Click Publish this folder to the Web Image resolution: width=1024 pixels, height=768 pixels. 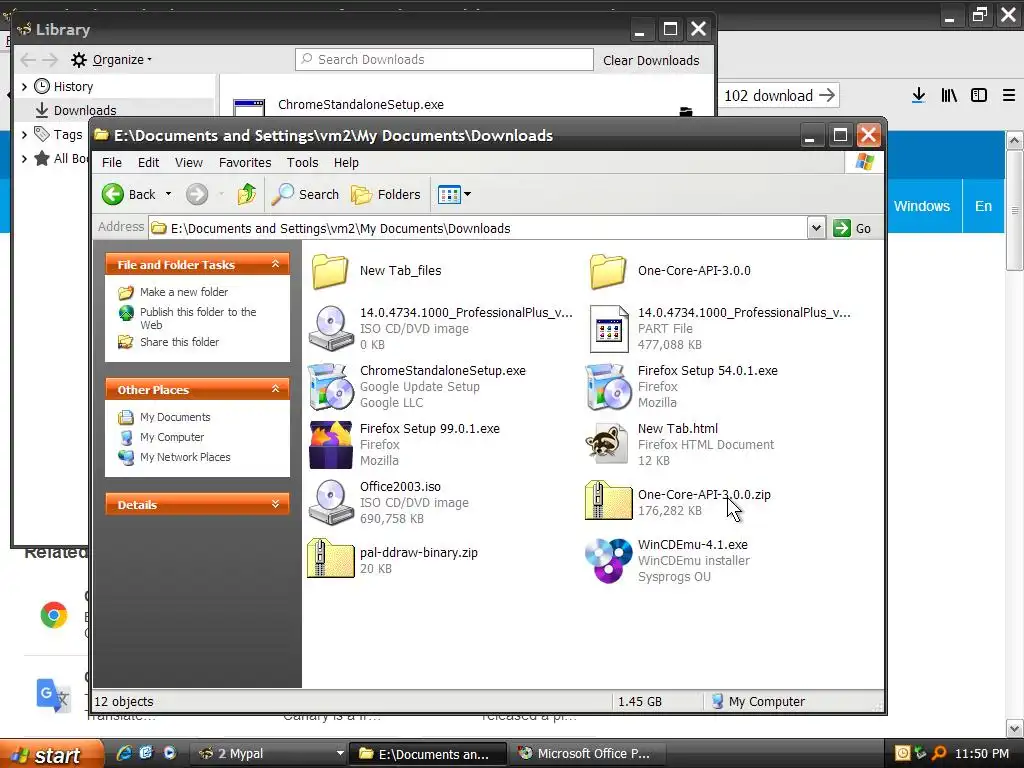click(x=198, y=318)
